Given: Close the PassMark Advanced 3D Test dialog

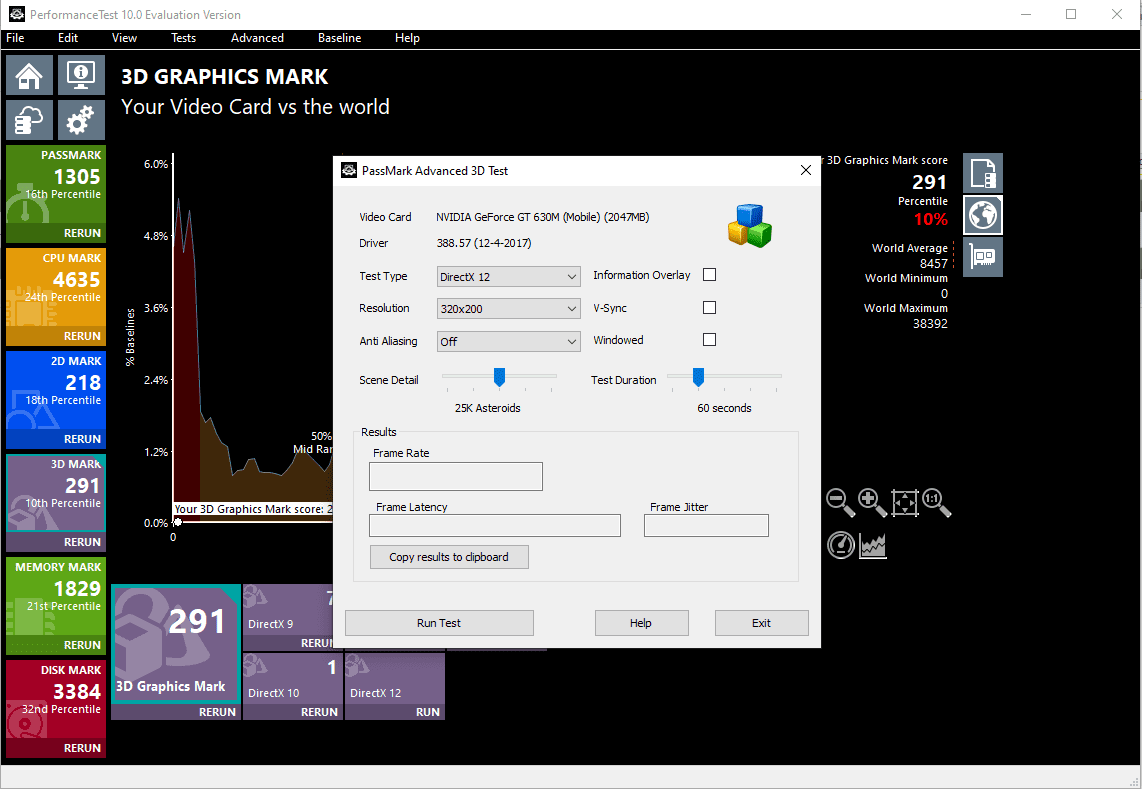Looking at the screenshot, I should [806, 170].
